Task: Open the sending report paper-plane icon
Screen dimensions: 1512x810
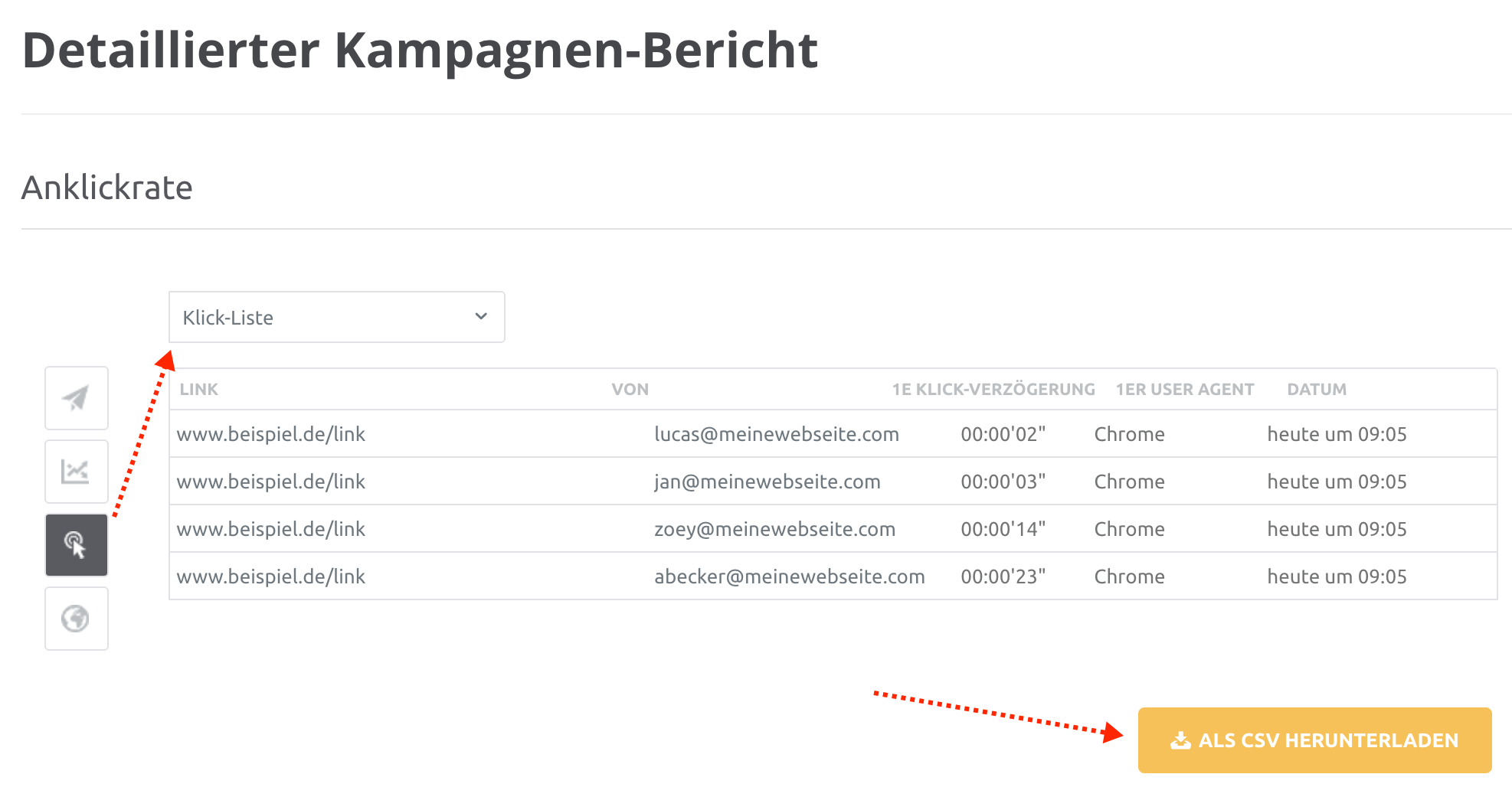Action: tap(77, 398)
